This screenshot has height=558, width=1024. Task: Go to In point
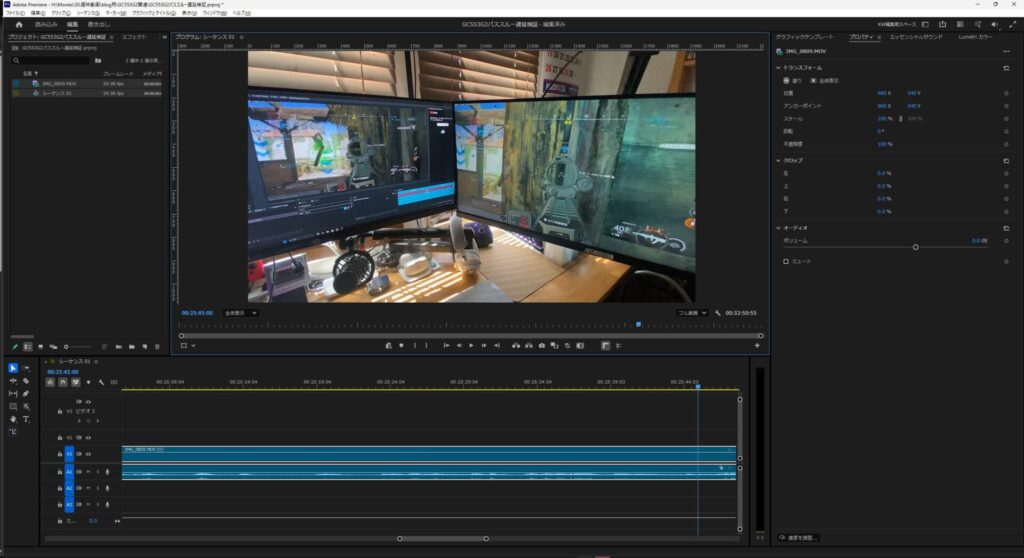pos(446,346)
